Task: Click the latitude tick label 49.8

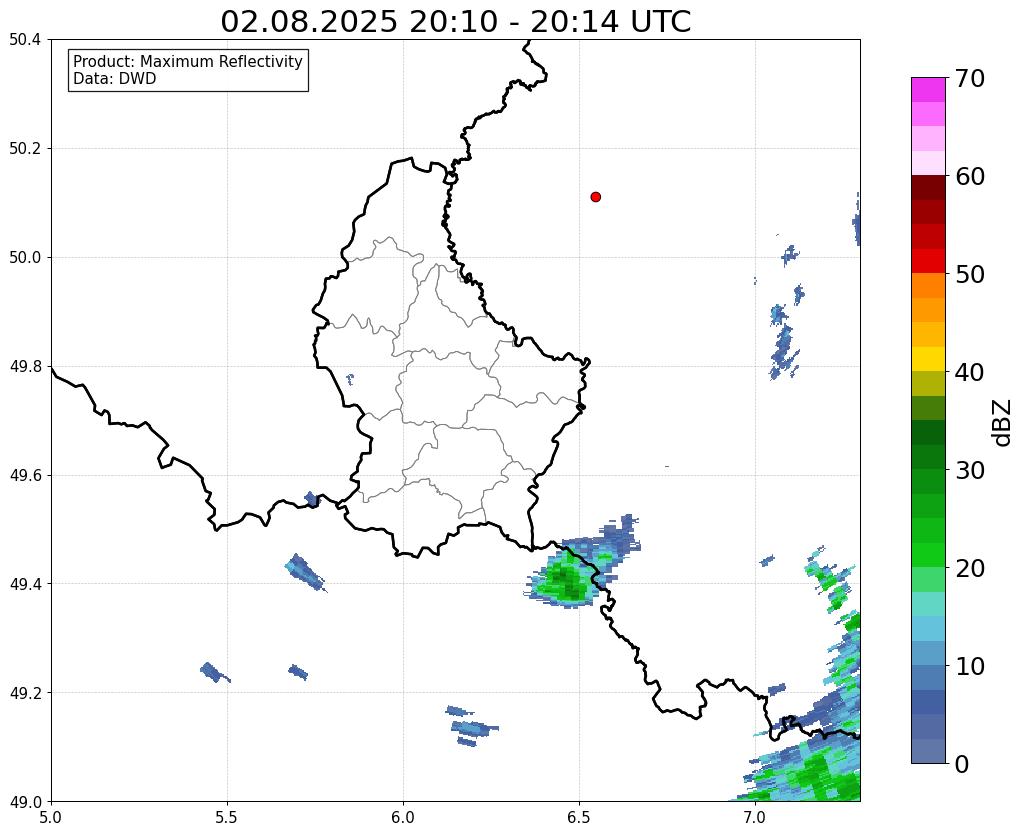Action: [25, 367]
